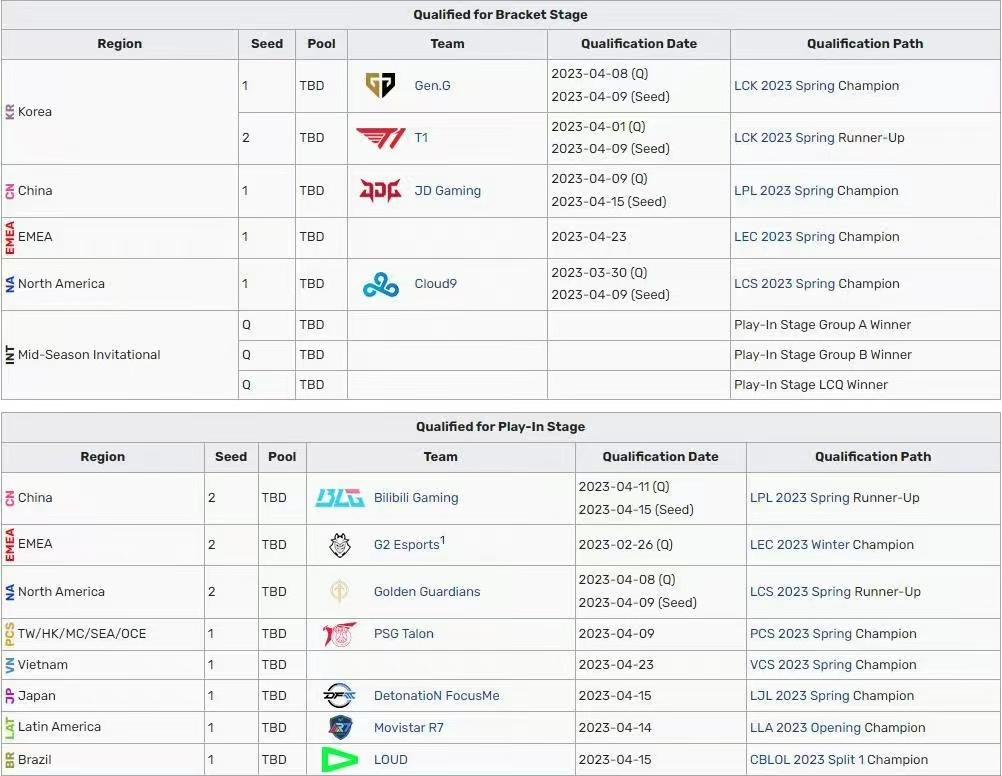Click the CBLOL 2023 Split 1 link

806,760
